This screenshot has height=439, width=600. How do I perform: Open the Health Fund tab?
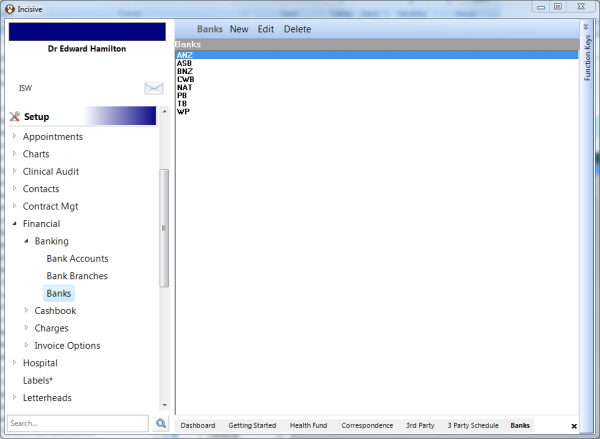tap(308, 426)
